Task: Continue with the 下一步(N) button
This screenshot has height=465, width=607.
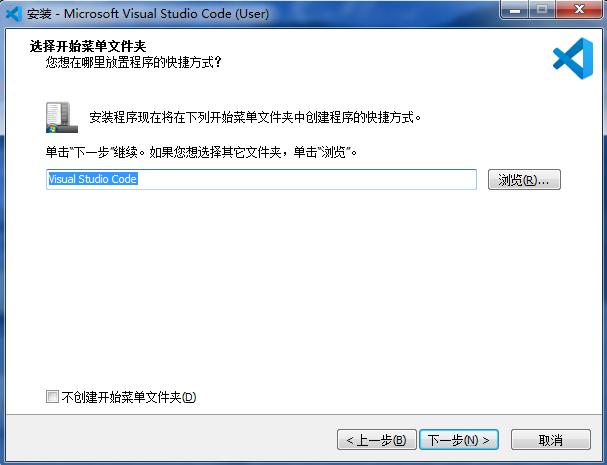Action: click(x=459, y=439)
